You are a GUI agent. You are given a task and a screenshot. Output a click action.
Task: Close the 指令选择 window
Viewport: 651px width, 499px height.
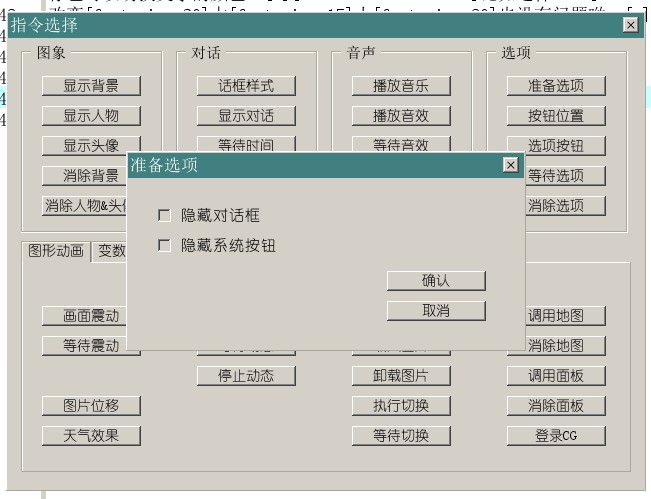(x=631, y=25)
